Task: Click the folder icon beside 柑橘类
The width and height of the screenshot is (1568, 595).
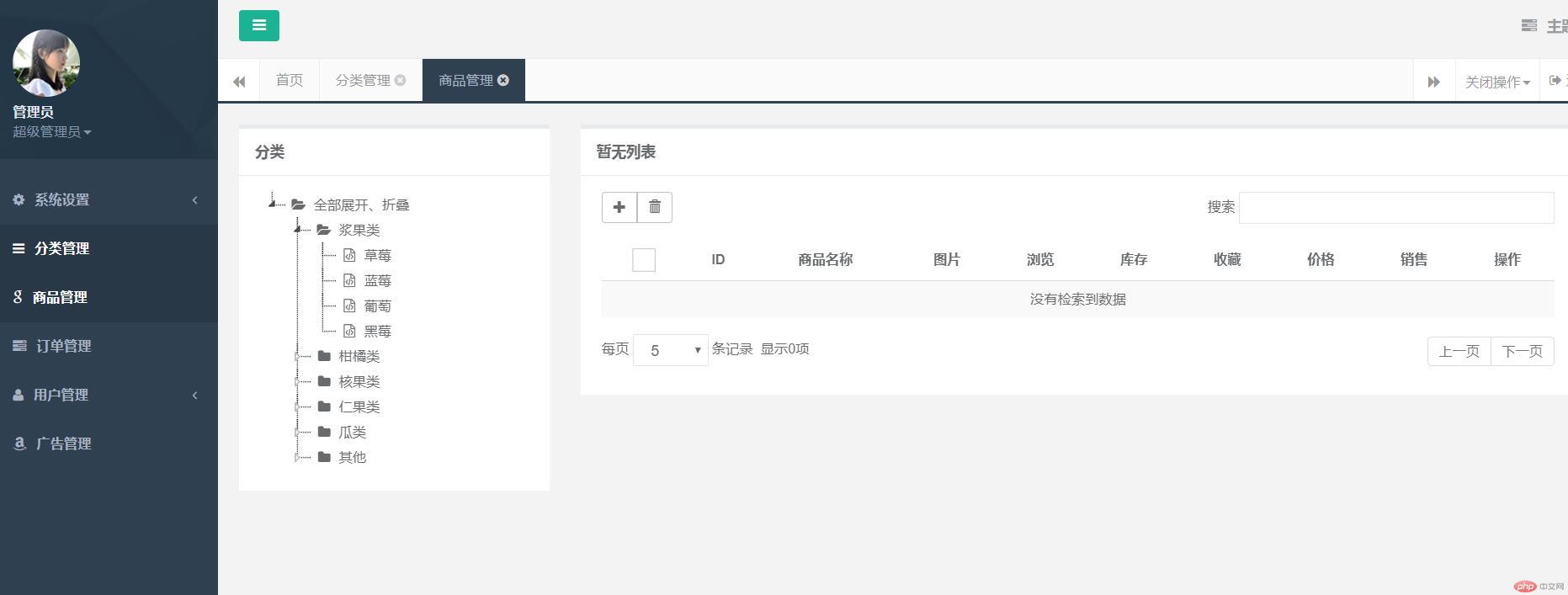Action: point(324,356)
